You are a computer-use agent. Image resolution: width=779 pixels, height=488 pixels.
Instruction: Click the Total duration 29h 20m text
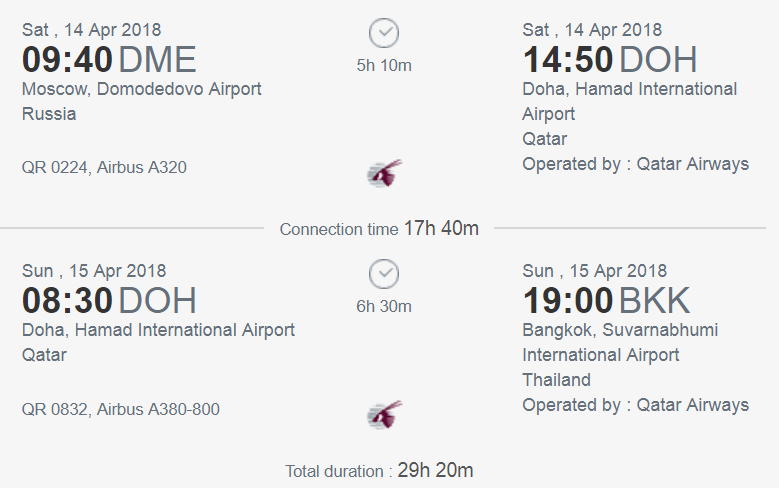point(379,470)
